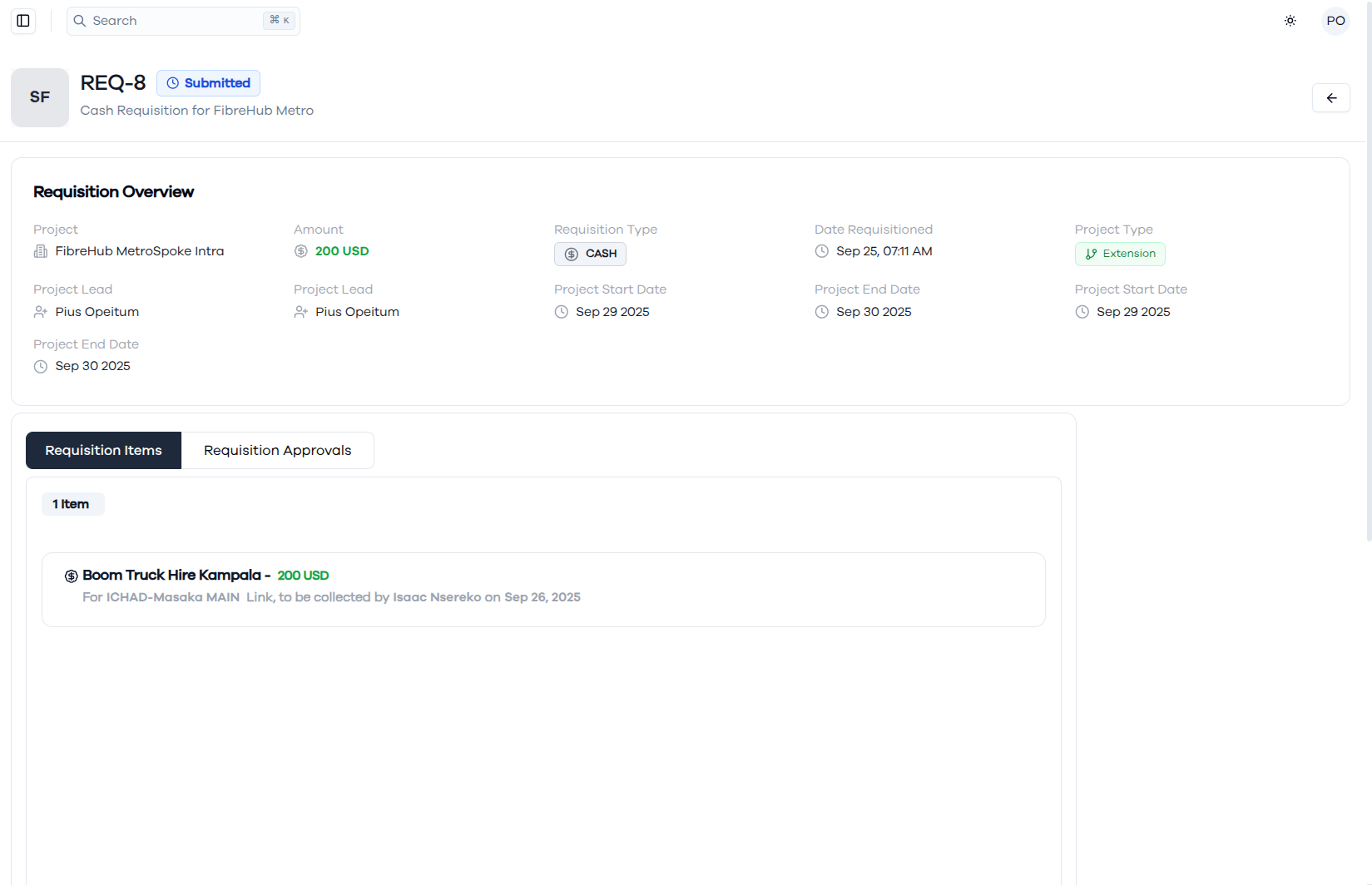The height and width of the screenshot is (885, 1372).
Task: Click the ⌘K shortcut hint in search
Action: [280, 20]
